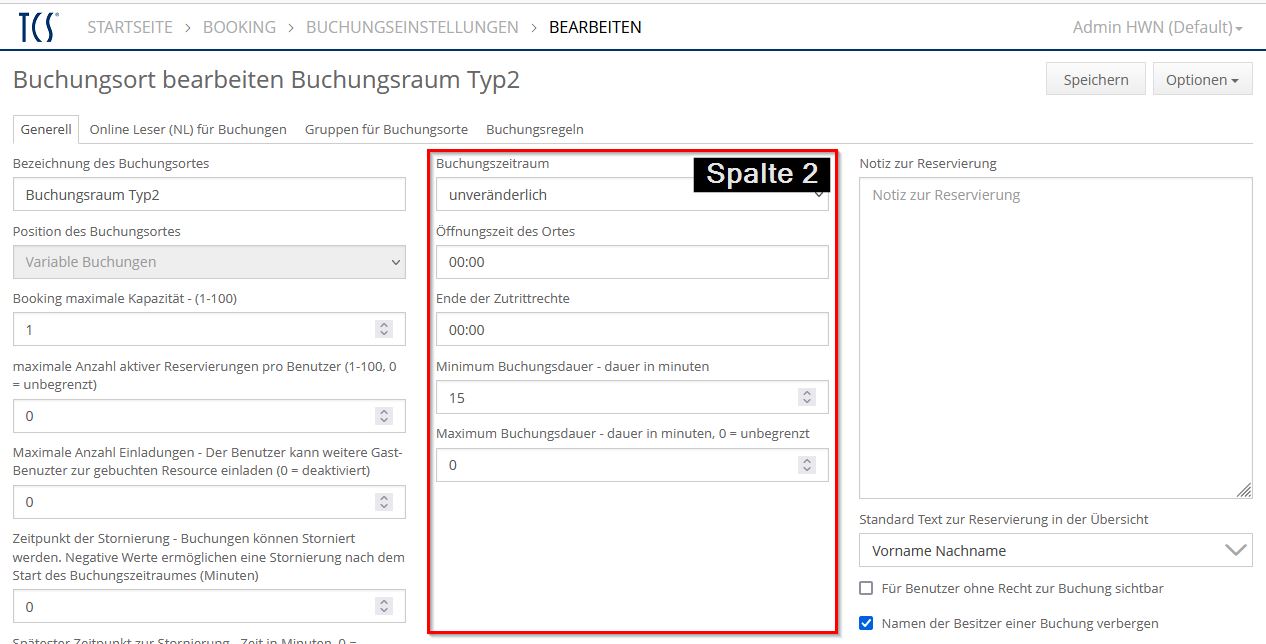Click the Booking maximale Kapazität stepper arrows
The image size is (1266, 644).
384,329
